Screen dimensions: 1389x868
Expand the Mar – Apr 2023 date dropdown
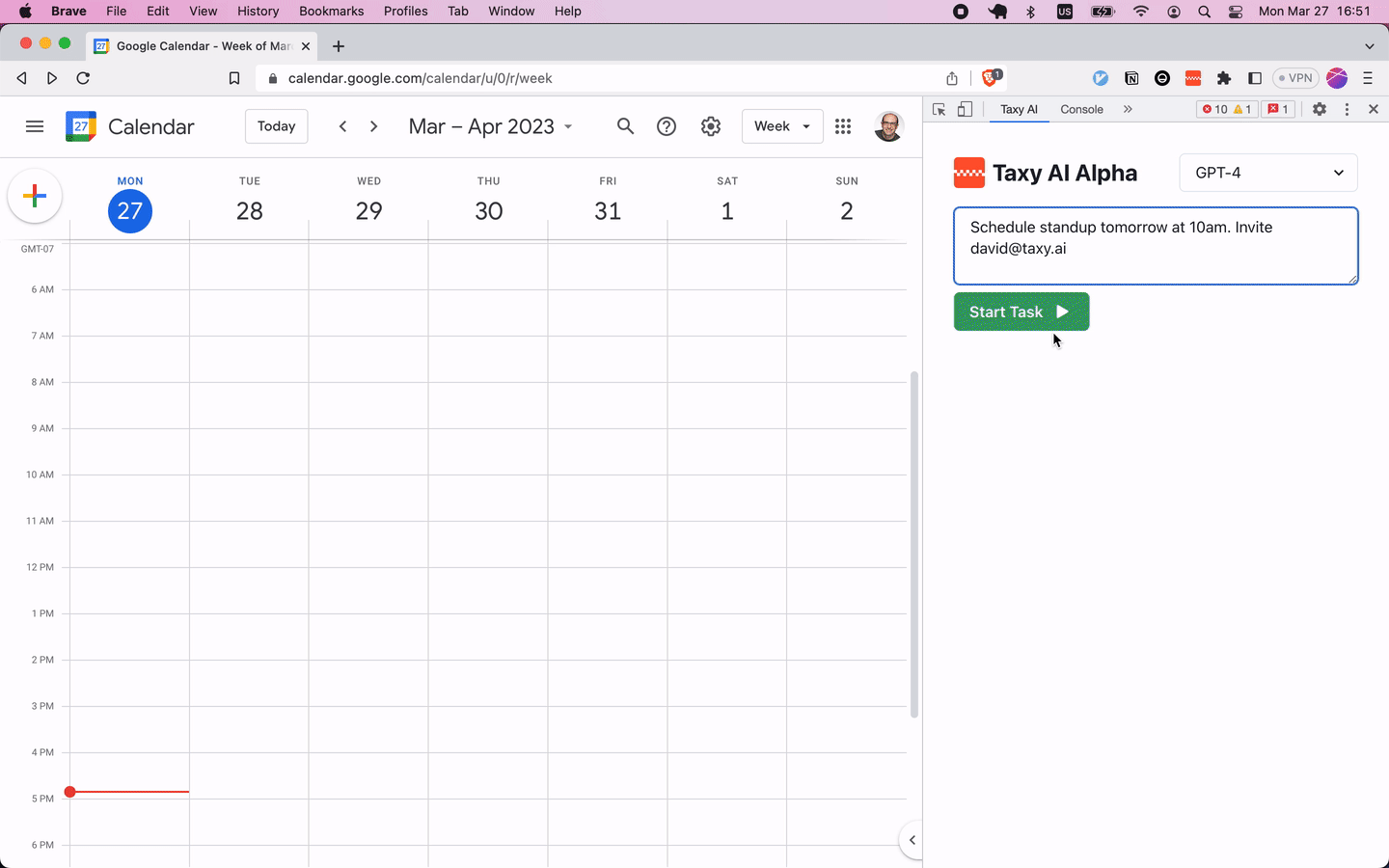[569, 126]
